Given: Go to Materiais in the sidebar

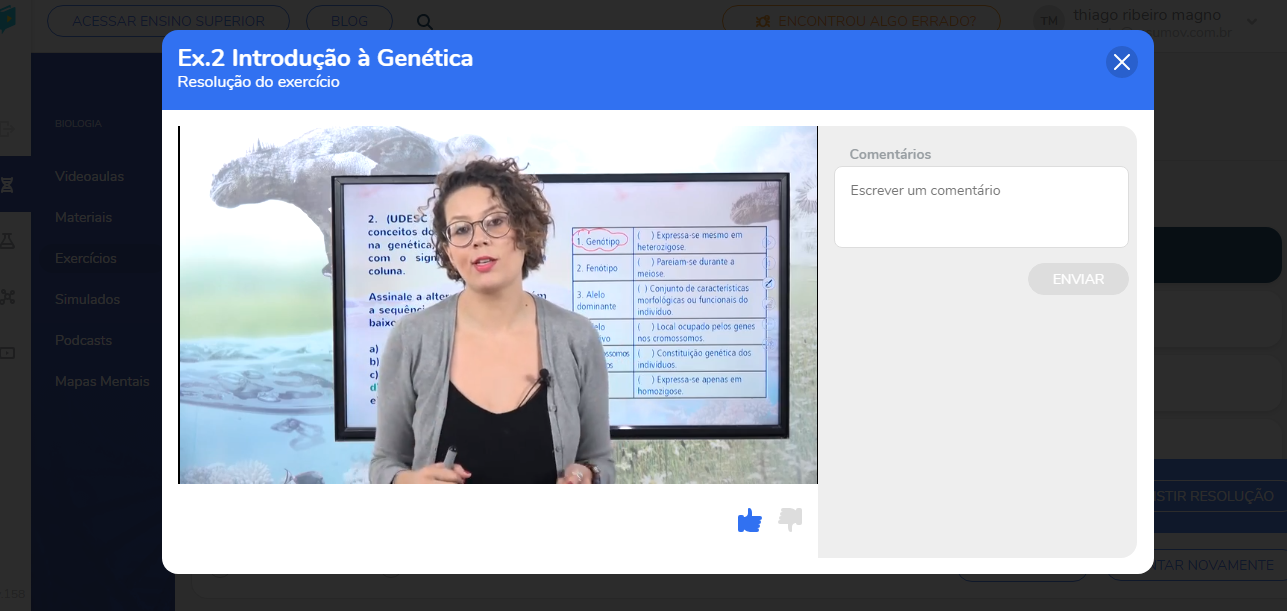Looking at the screenshot, I should [x=84, y=217].
